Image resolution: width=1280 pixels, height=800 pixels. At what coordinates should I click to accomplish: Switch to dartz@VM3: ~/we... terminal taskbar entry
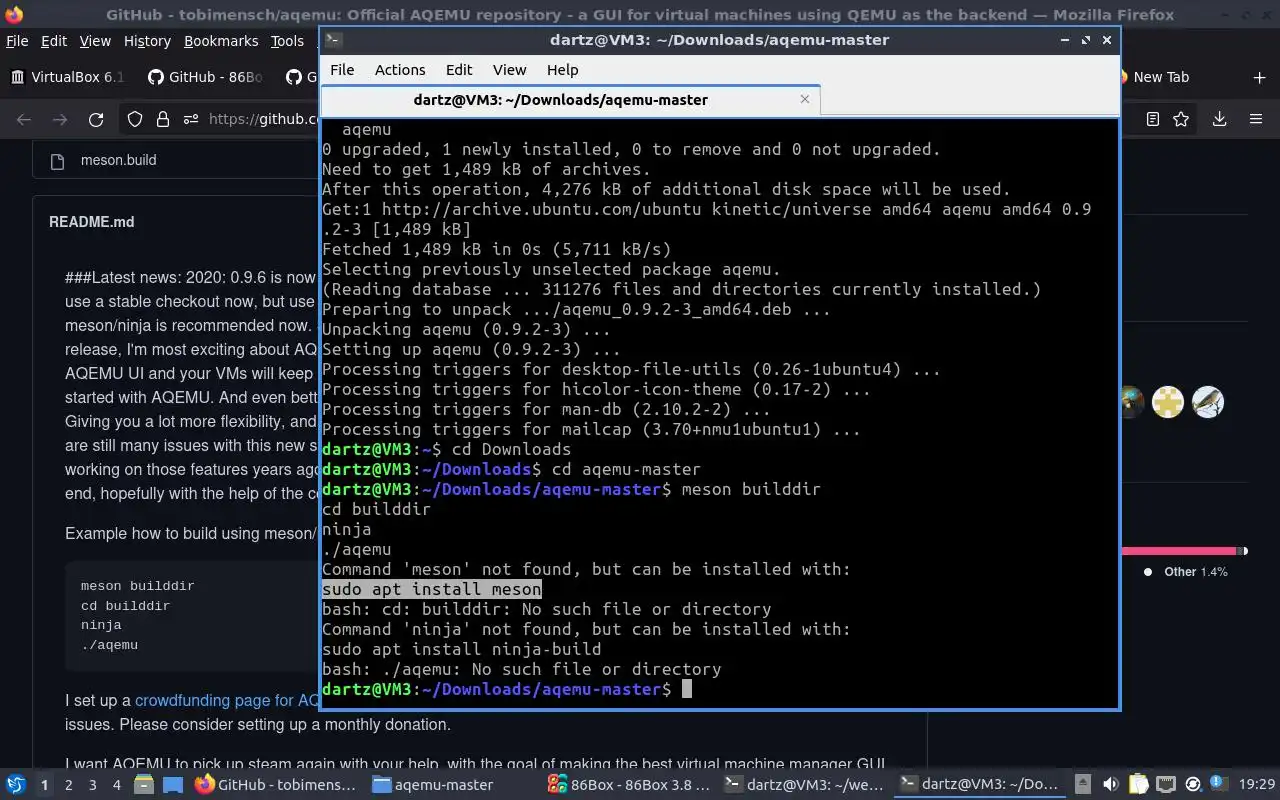click(805, 785)
